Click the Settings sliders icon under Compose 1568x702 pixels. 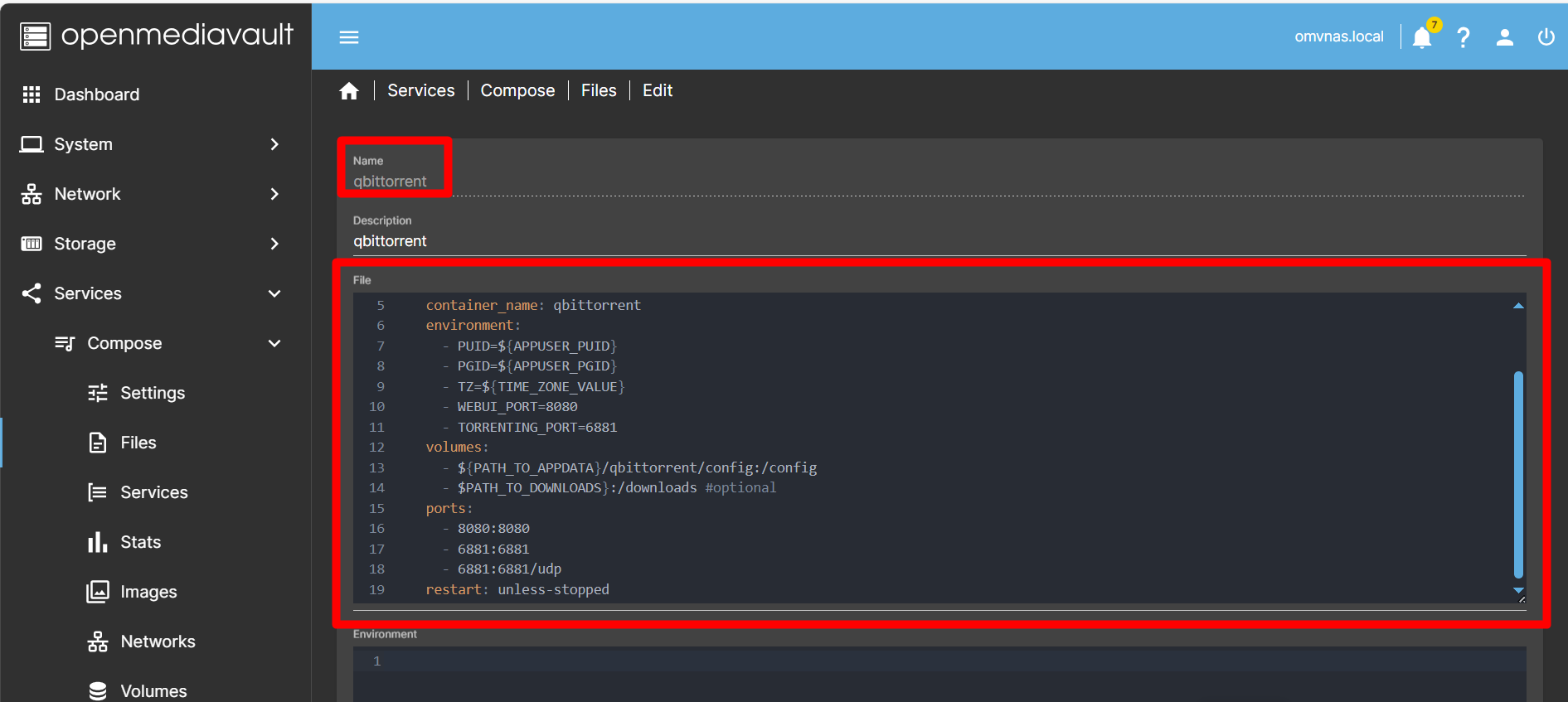coord(98,393)
